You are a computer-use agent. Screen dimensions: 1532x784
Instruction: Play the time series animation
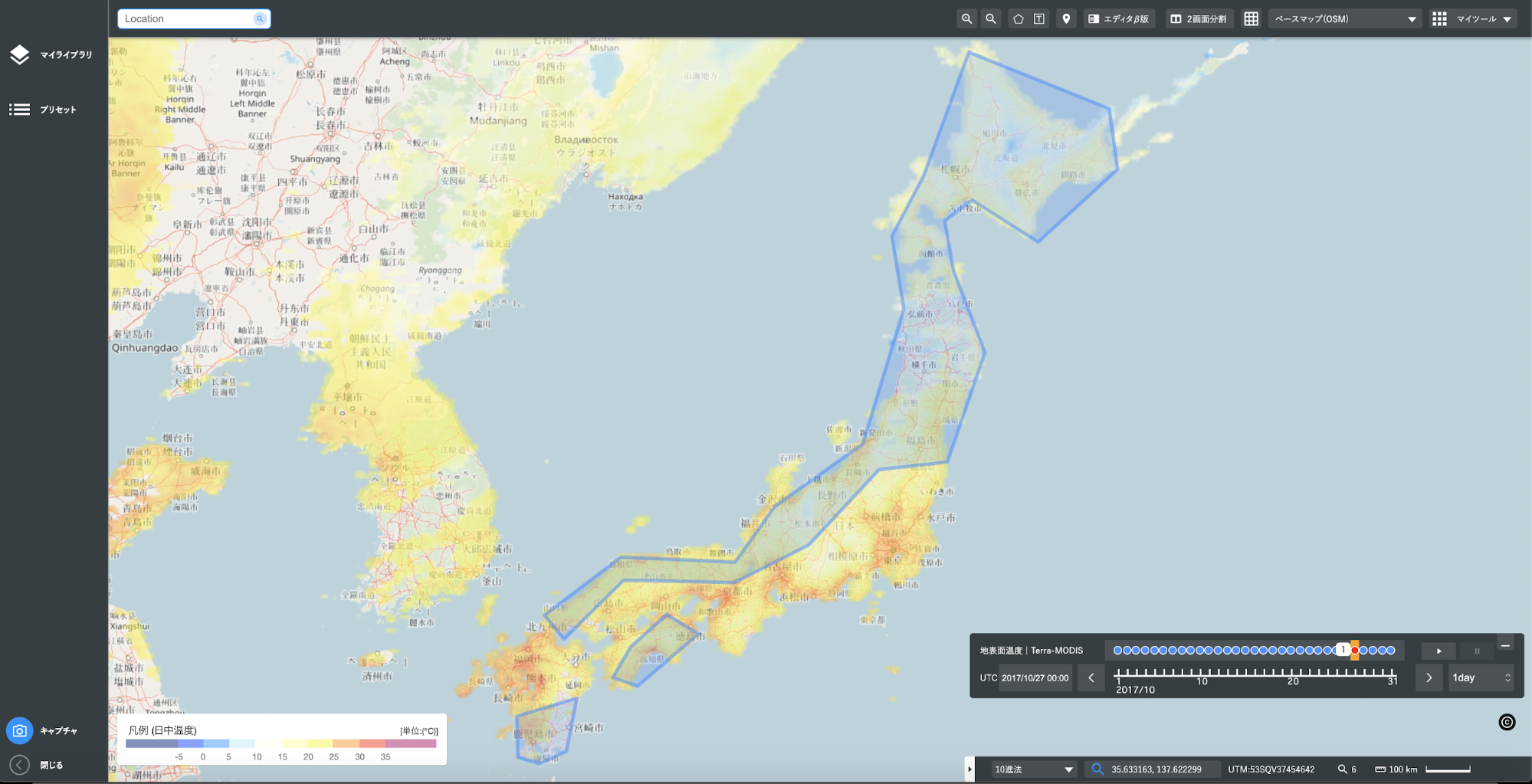click(x=1439, y=651)
